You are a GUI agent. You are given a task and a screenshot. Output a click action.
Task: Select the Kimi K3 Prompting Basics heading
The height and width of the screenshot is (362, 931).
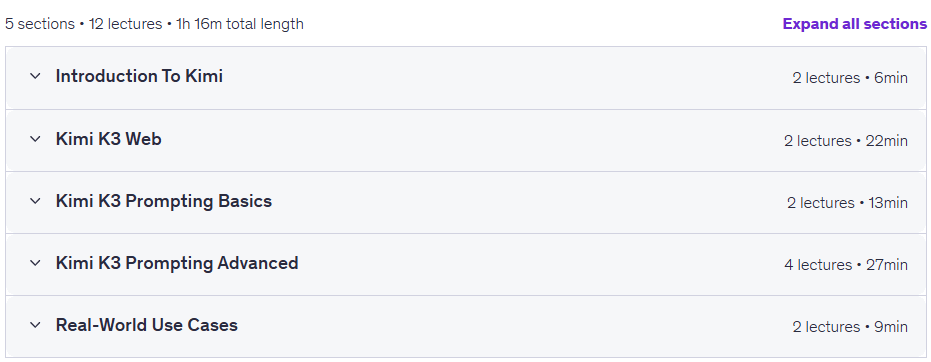click(x=163, y=201)
